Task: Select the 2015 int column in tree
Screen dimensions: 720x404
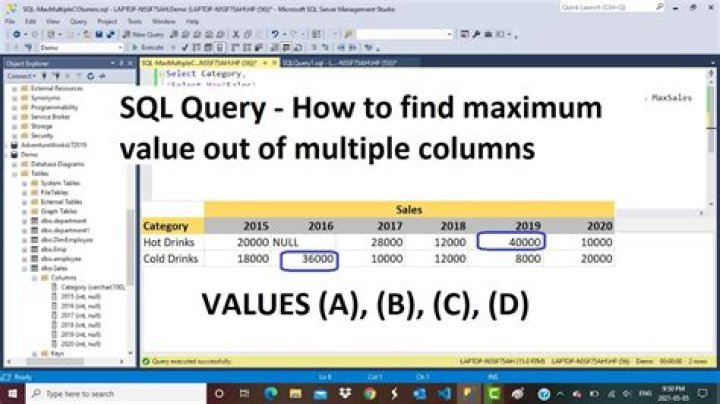Action: (81, 297)
